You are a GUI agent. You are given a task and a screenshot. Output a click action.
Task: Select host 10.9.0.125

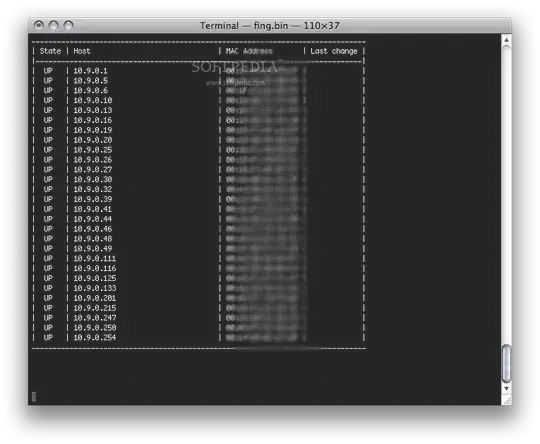click(x=95, y=278)
